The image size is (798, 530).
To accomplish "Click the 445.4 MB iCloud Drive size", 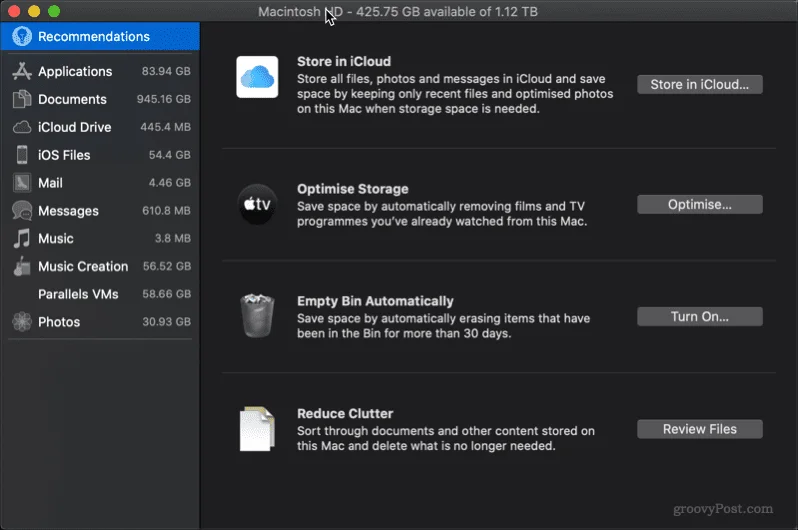I will [165, 127].
